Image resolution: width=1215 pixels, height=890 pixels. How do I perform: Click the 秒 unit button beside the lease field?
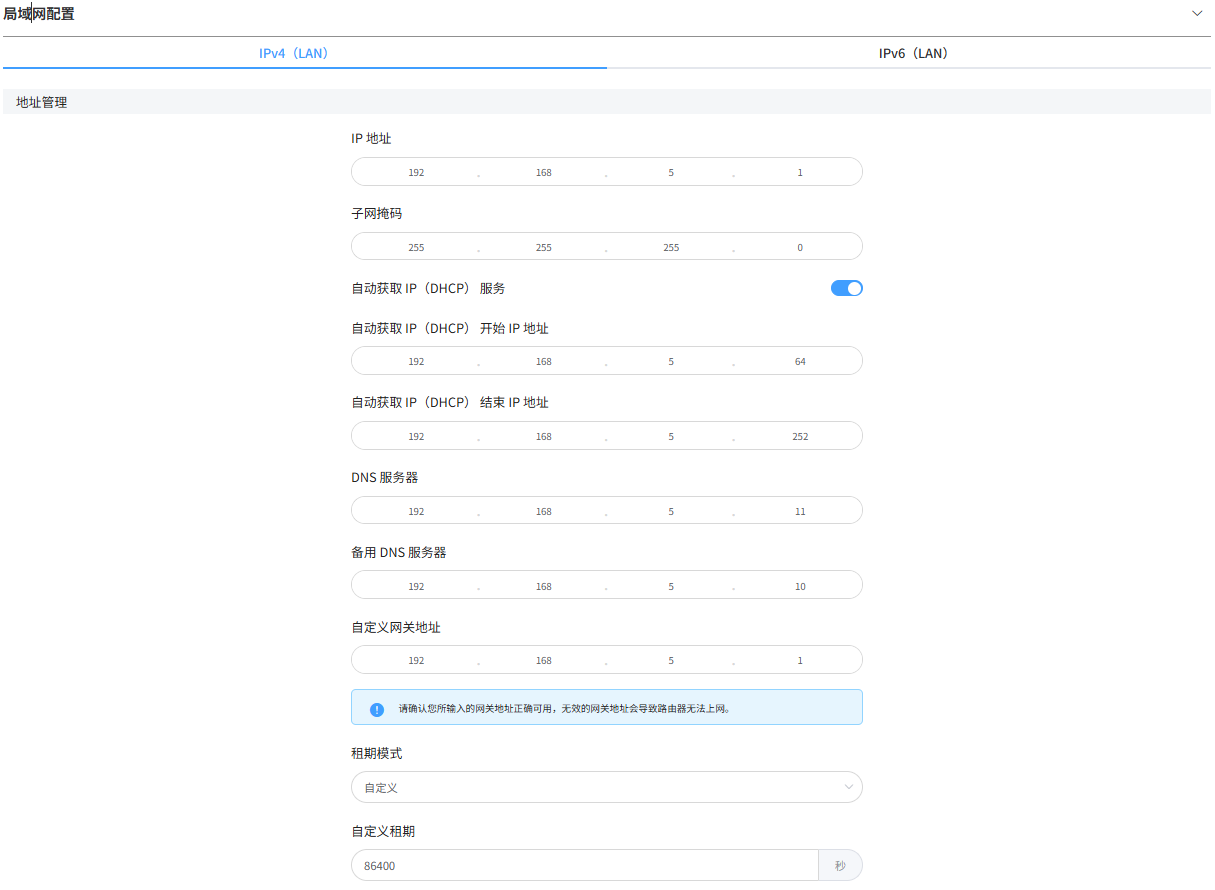[840, 865]
